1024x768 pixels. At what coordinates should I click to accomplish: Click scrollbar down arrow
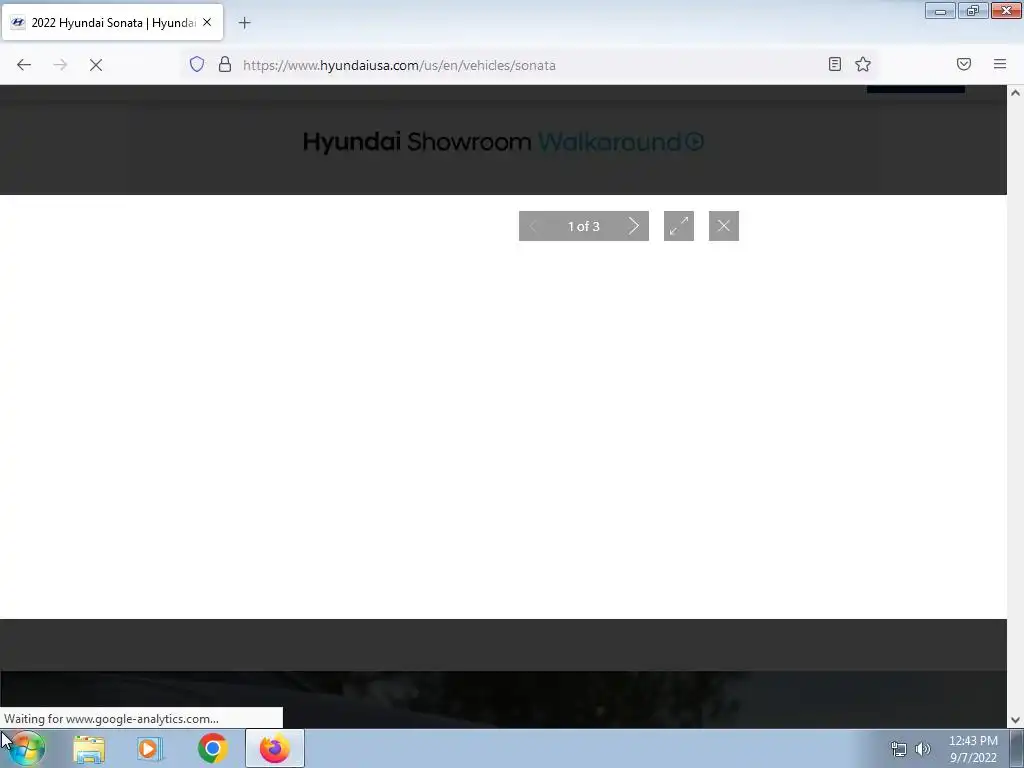(x=1015, y=720)
